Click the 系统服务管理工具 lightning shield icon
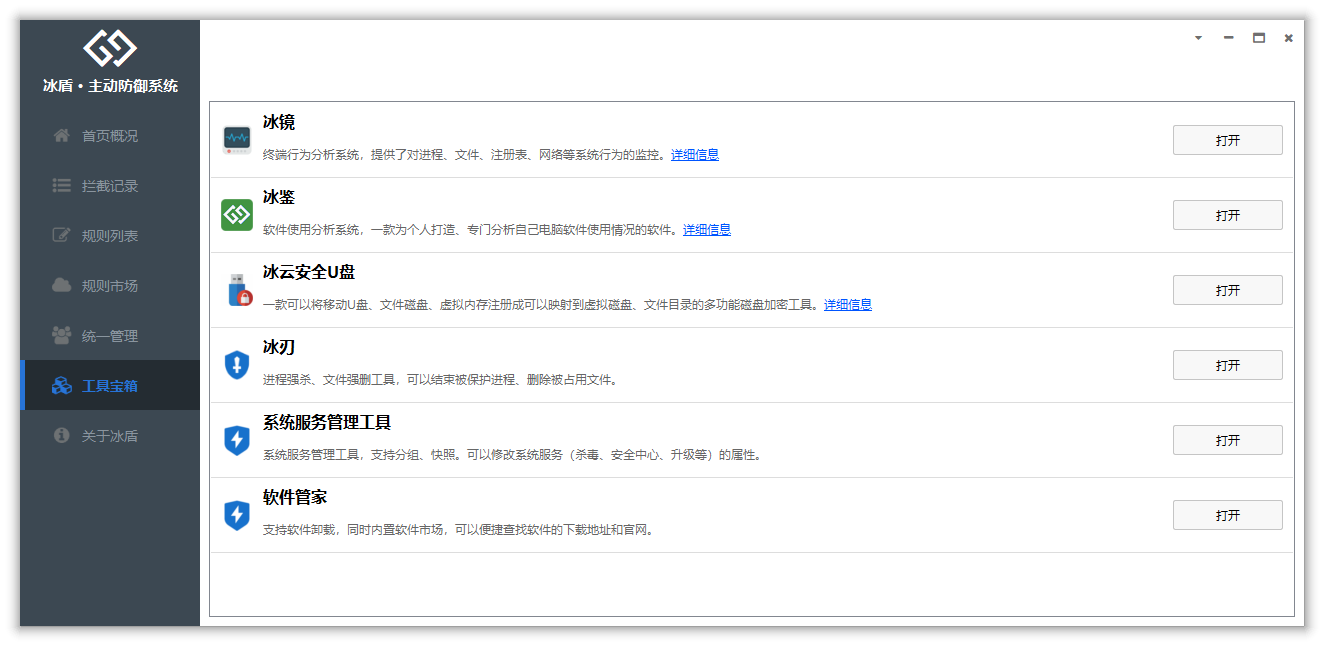 coord(237,440)
